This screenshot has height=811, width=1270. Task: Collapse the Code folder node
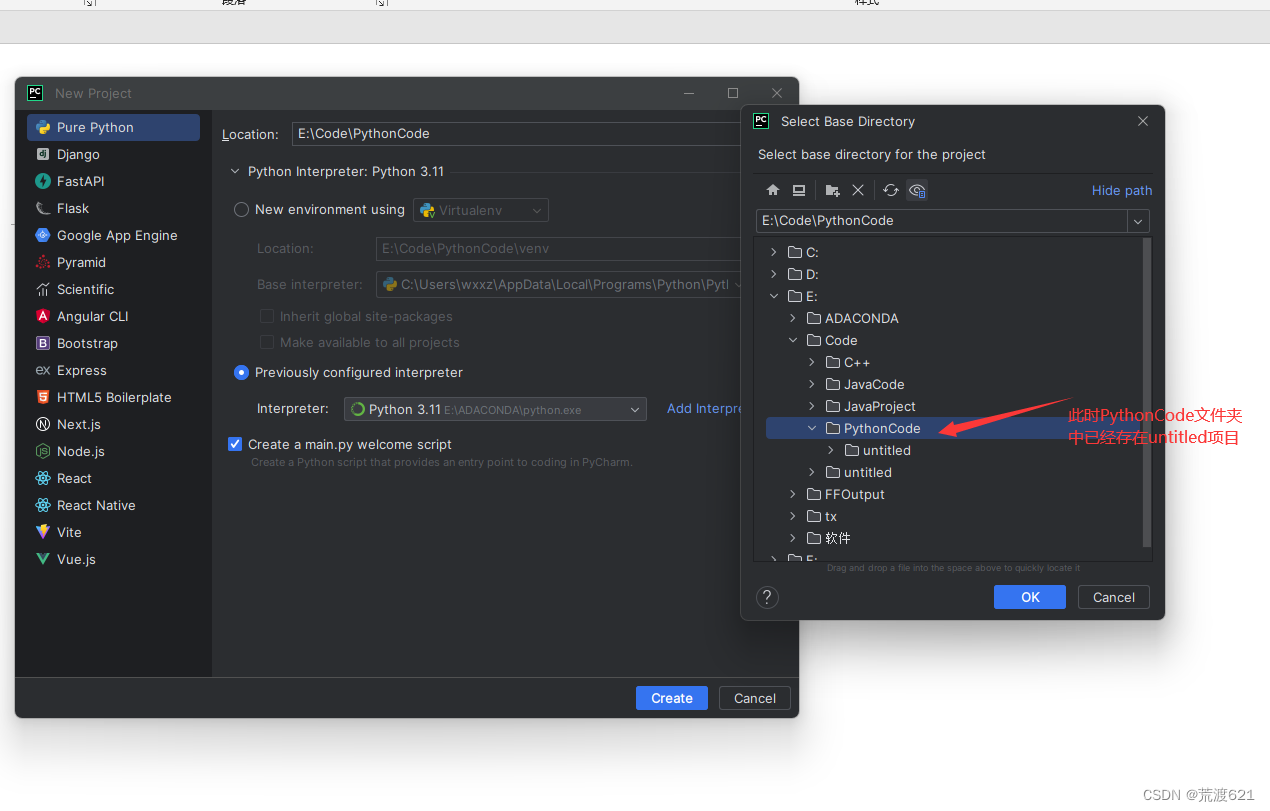tap(793, 340)
